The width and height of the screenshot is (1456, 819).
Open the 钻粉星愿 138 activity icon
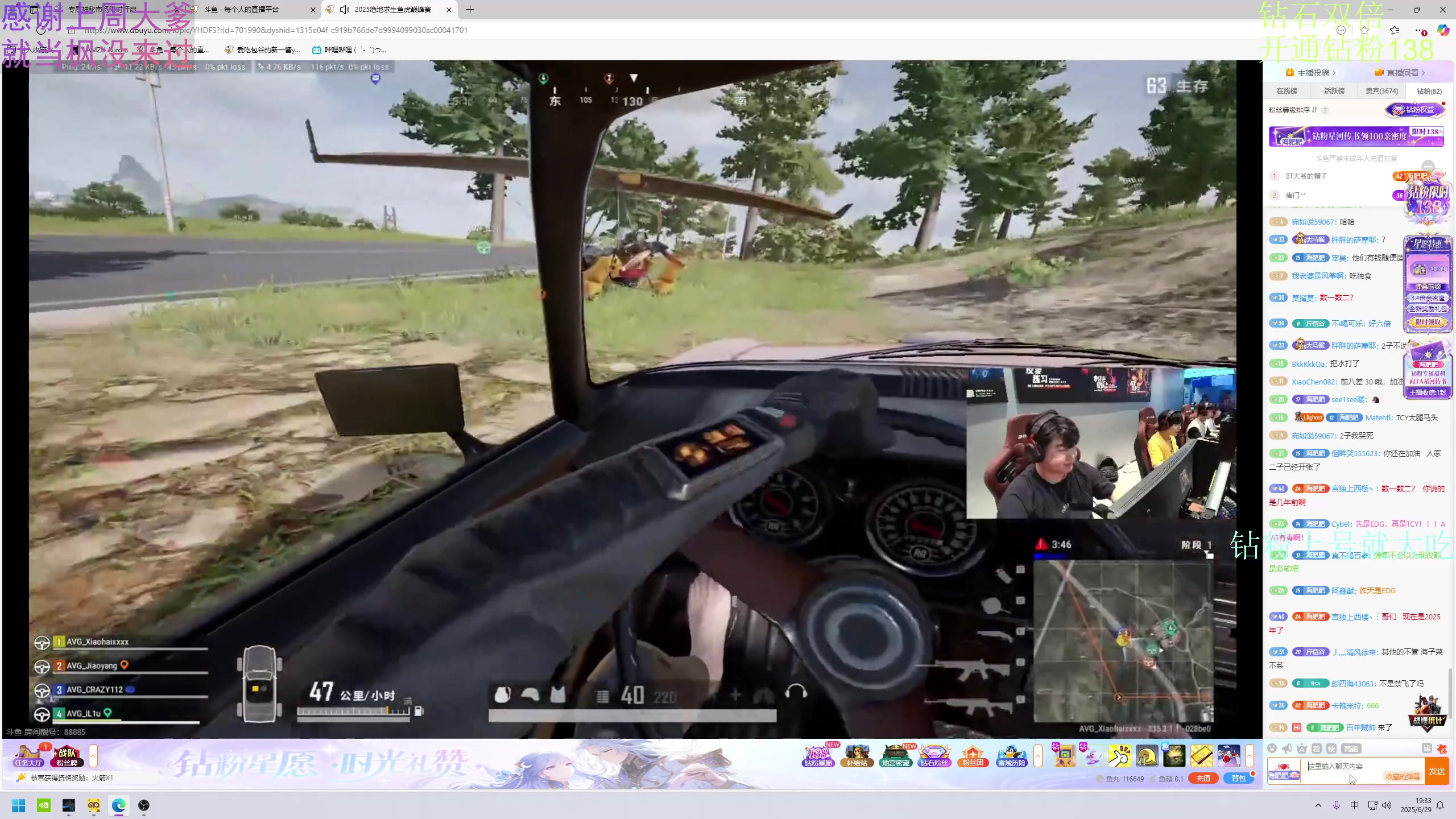click(x=818, y=756)
